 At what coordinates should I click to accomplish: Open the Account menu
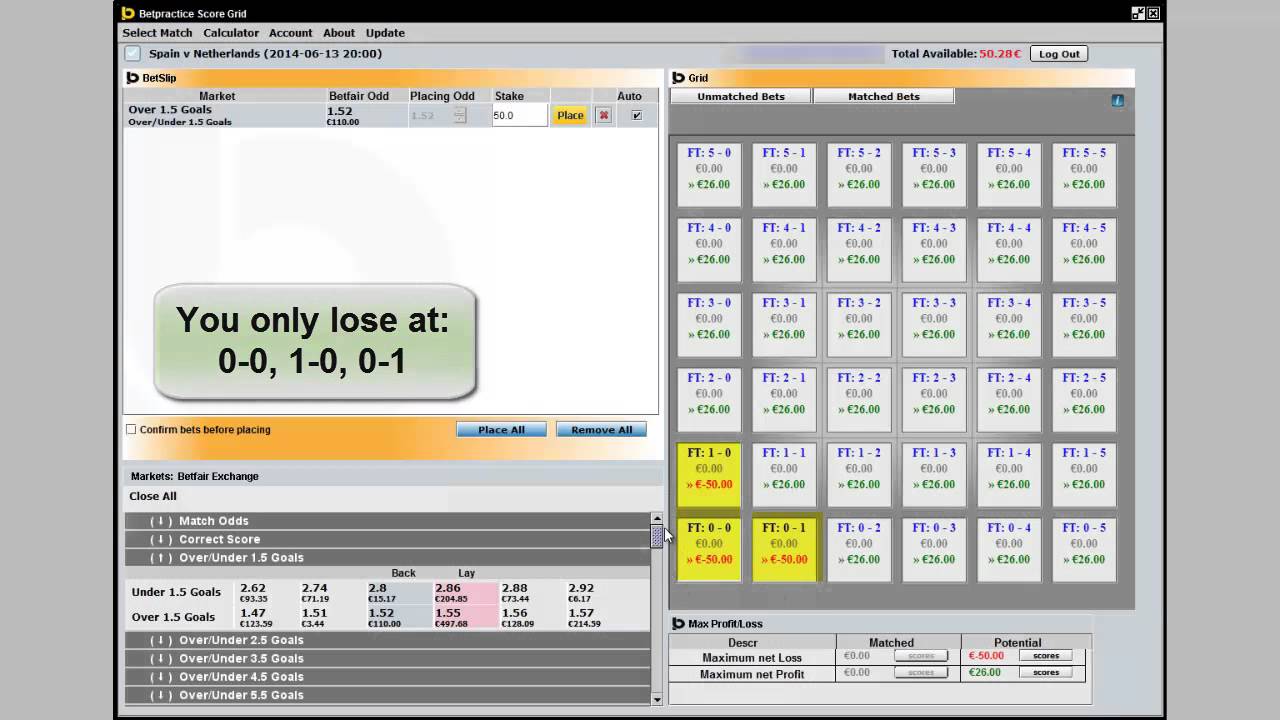point(291,33)
